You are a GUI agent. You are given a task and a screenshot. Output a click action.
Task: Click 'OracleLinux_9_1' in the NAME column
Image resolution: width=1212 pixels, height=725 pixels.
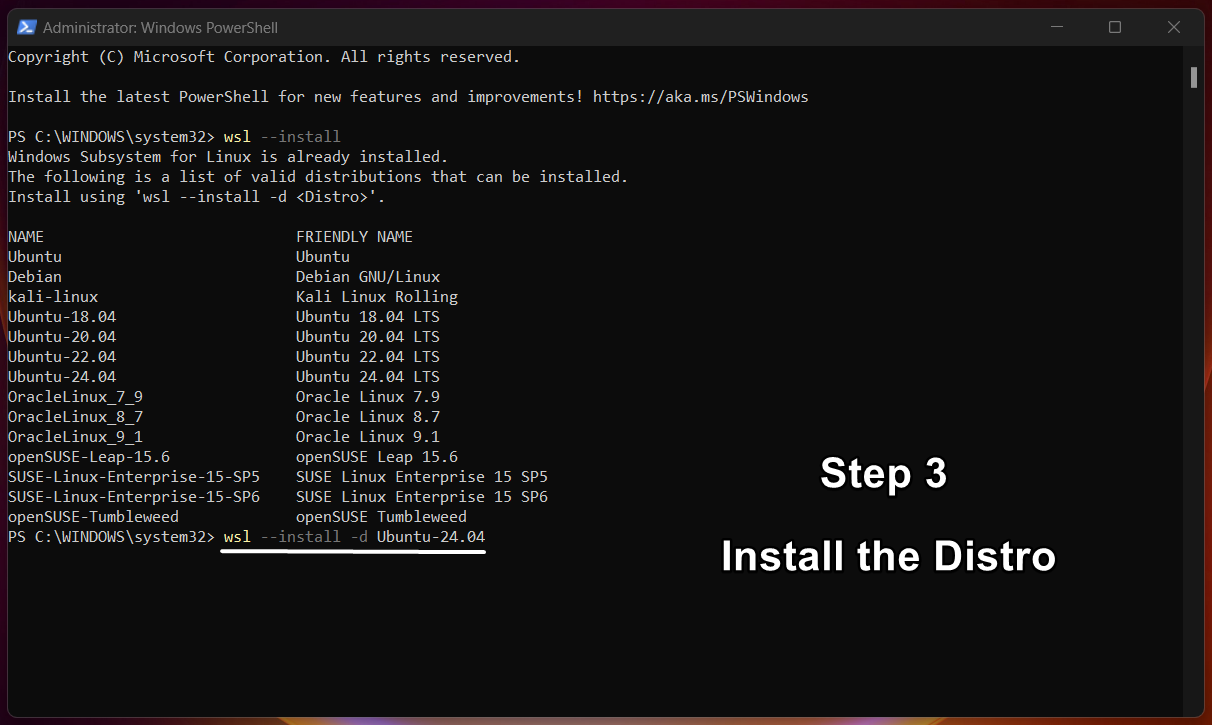[75, 437]
